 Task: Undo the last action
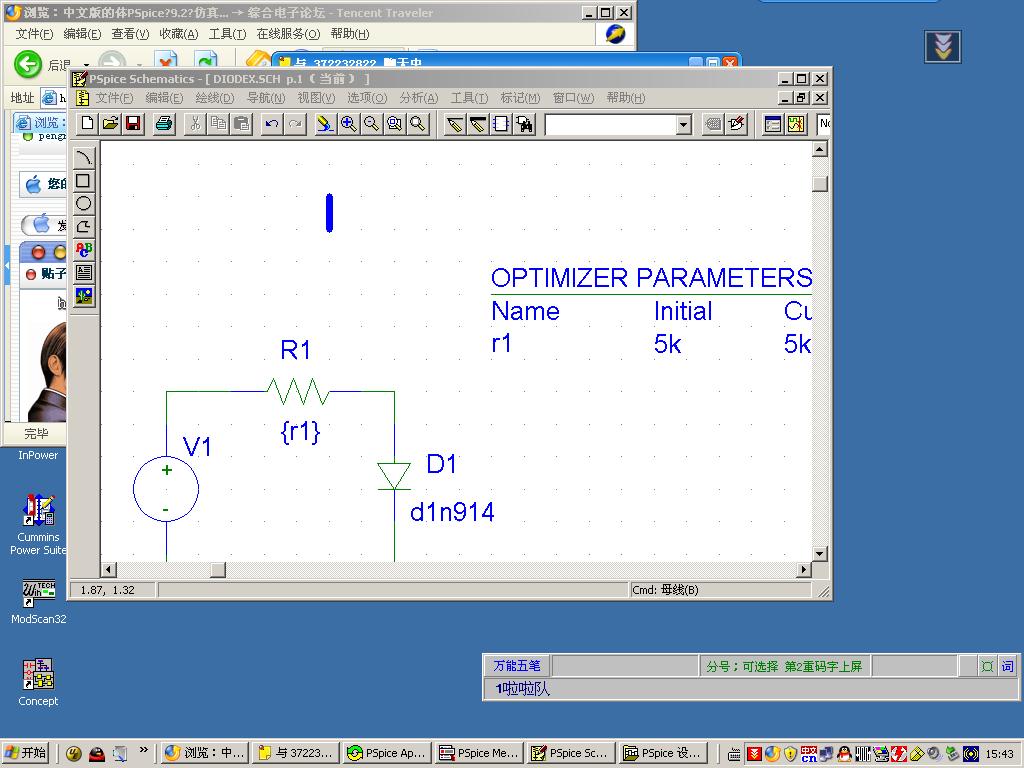[x=272, y=123]
